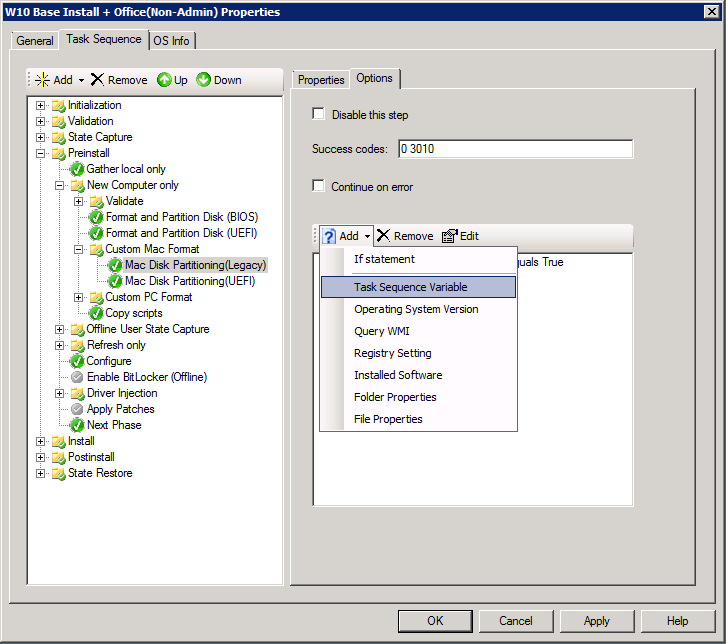Click the gray disabled Apply Patches icon
This screenshot has height=644, width=726.
coord(77,409)
